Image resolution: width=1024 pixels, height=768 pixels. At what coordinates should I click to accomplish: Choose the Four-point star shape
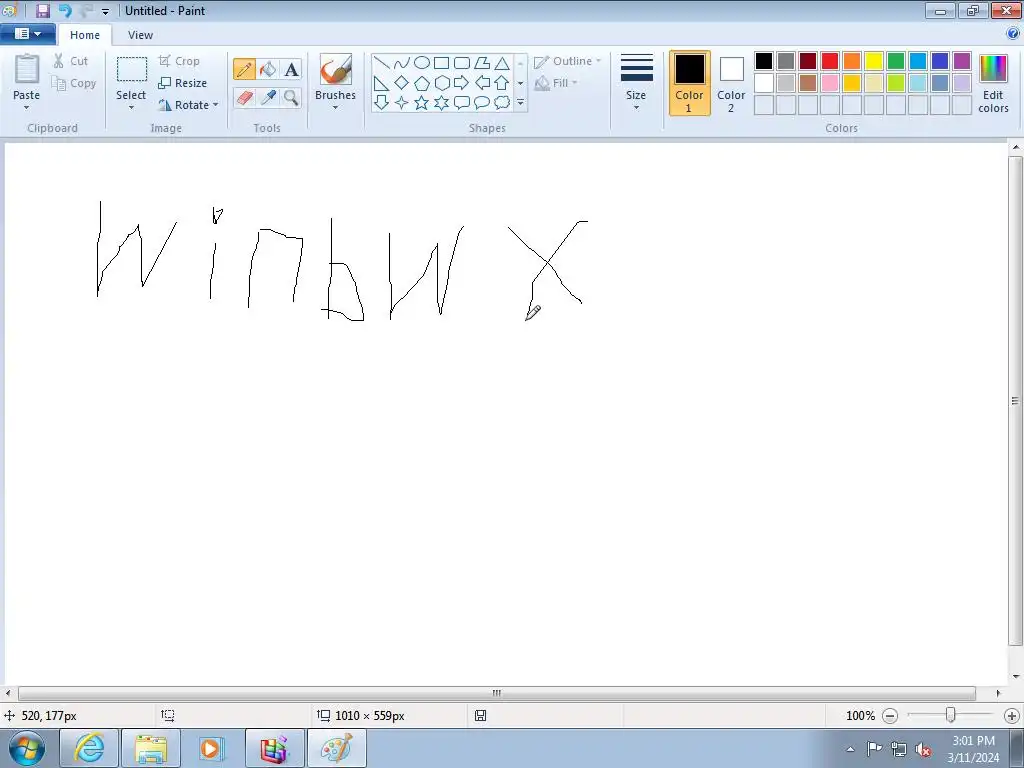click(402, 103)
